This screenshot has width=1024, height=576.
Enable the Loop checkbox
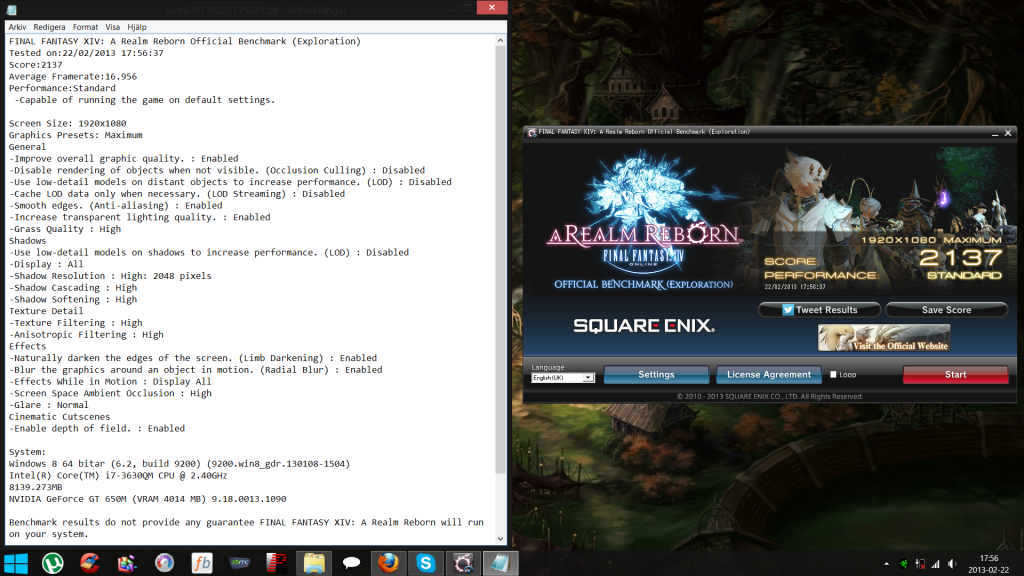(833, 375)
